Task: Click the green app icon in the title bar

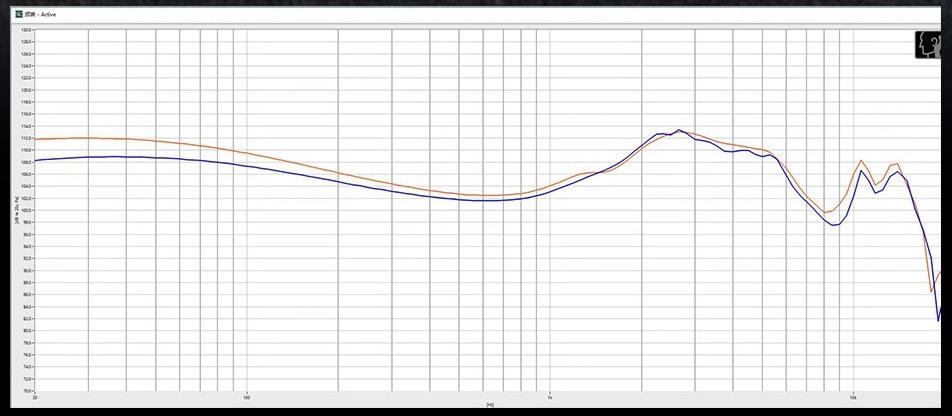Action: (17, 15)
